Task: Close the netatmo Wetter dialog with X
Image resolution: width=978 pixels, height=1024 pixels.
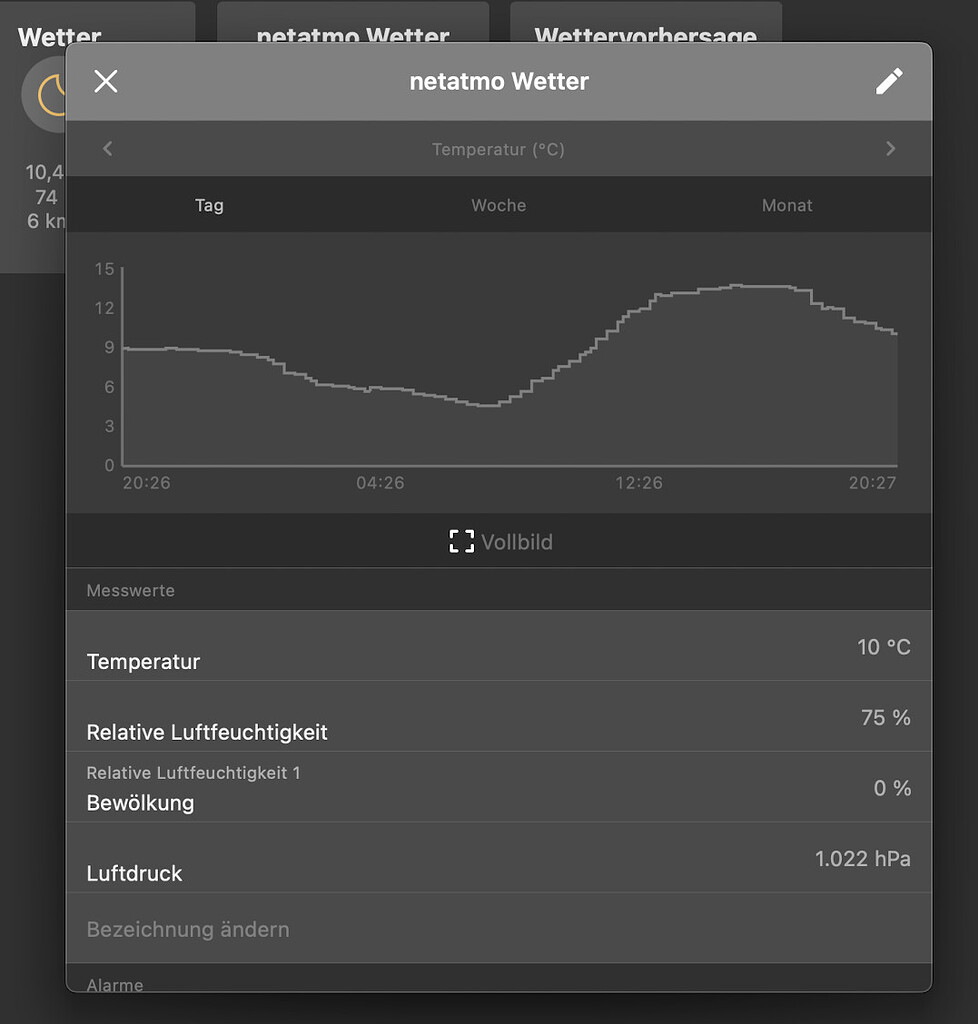Action: (x=105, y=81)
